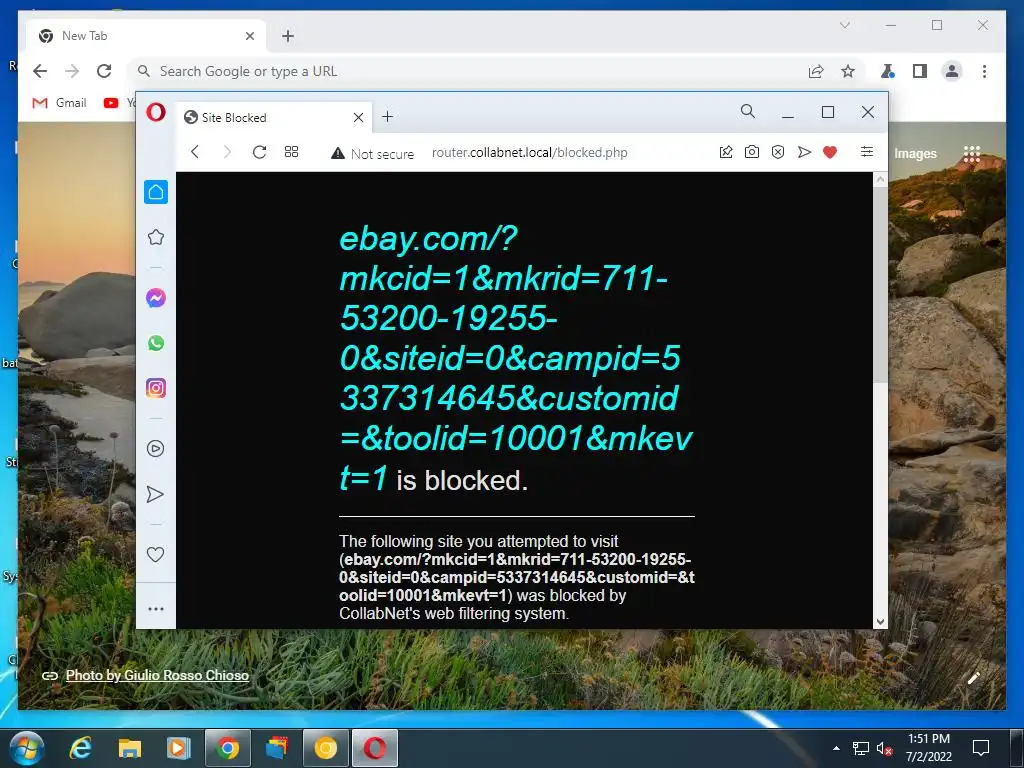Select Chrome New Tab tab
Image resolution: width=1024 pixels, height=768 pixels.
point(146,36)
